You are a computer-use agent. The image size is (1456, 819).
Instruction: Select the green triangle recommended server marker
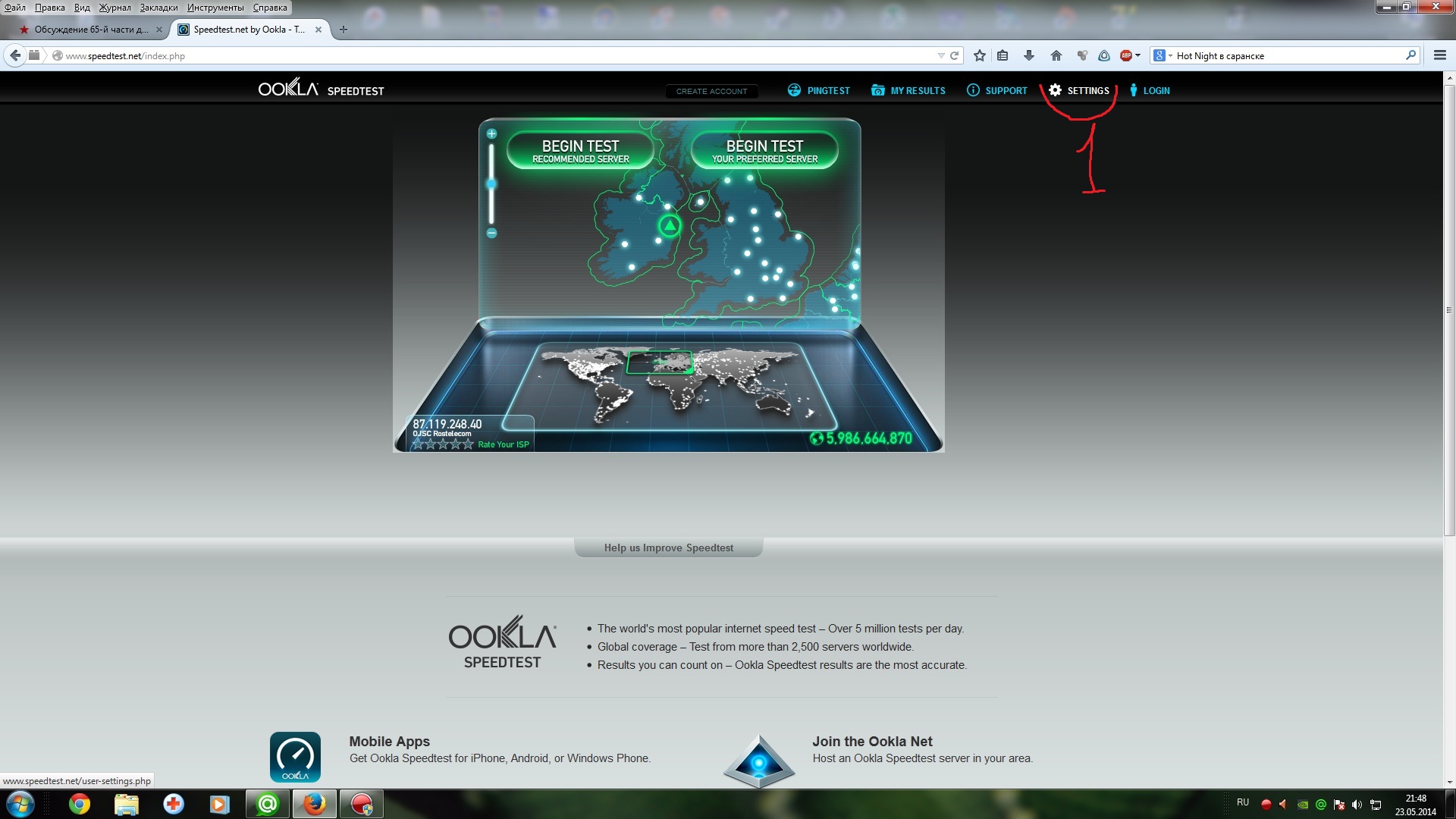670,225
